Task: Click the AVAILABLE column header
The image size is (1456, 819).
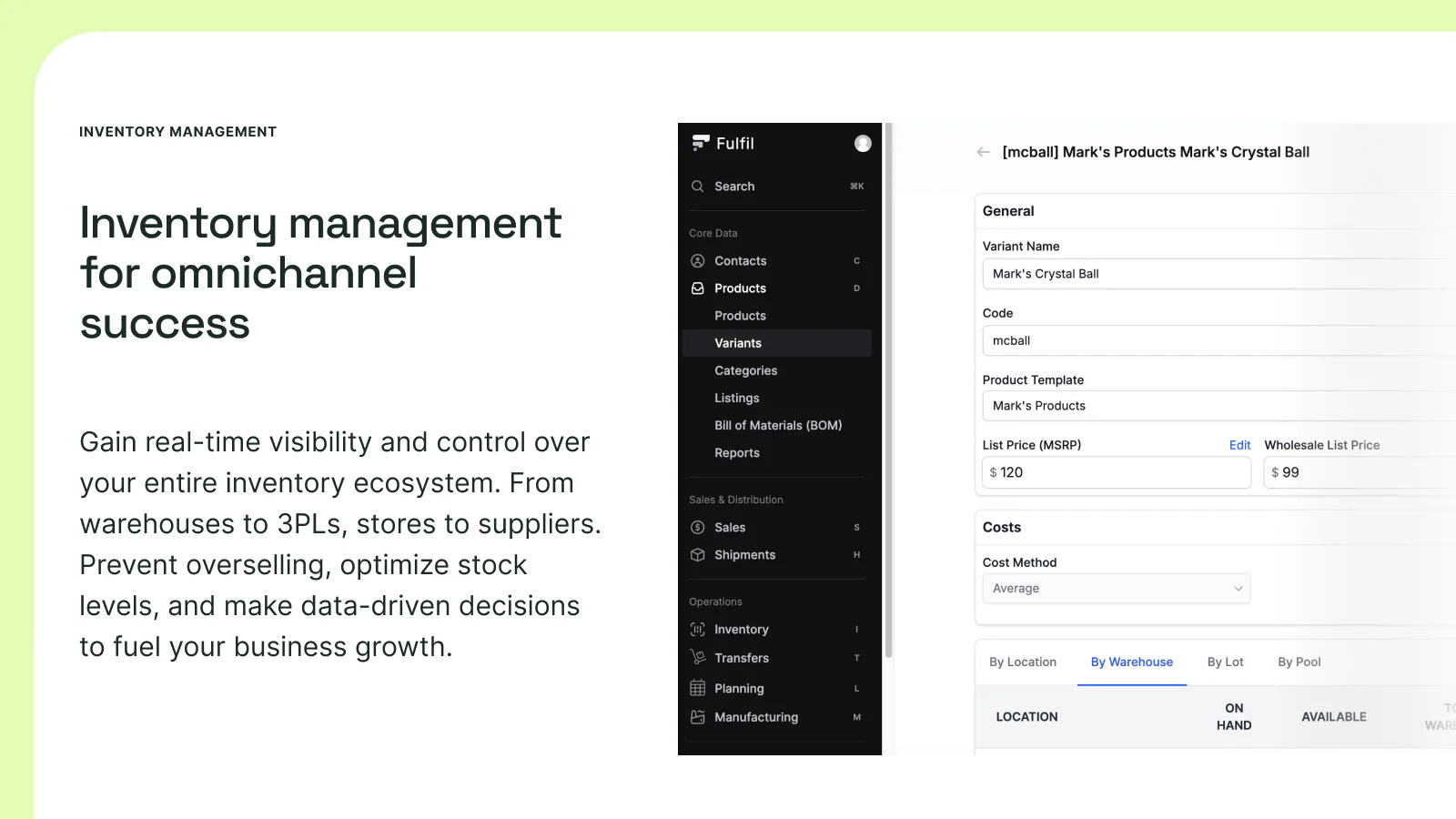Action: click(x=1334, y=717)
